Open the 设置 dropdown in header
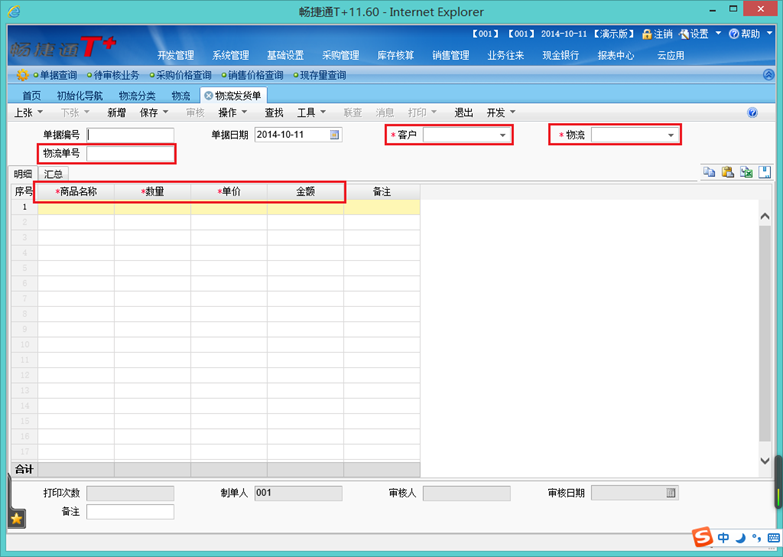Viewport: 783px width, 557px height. [718, 33]
